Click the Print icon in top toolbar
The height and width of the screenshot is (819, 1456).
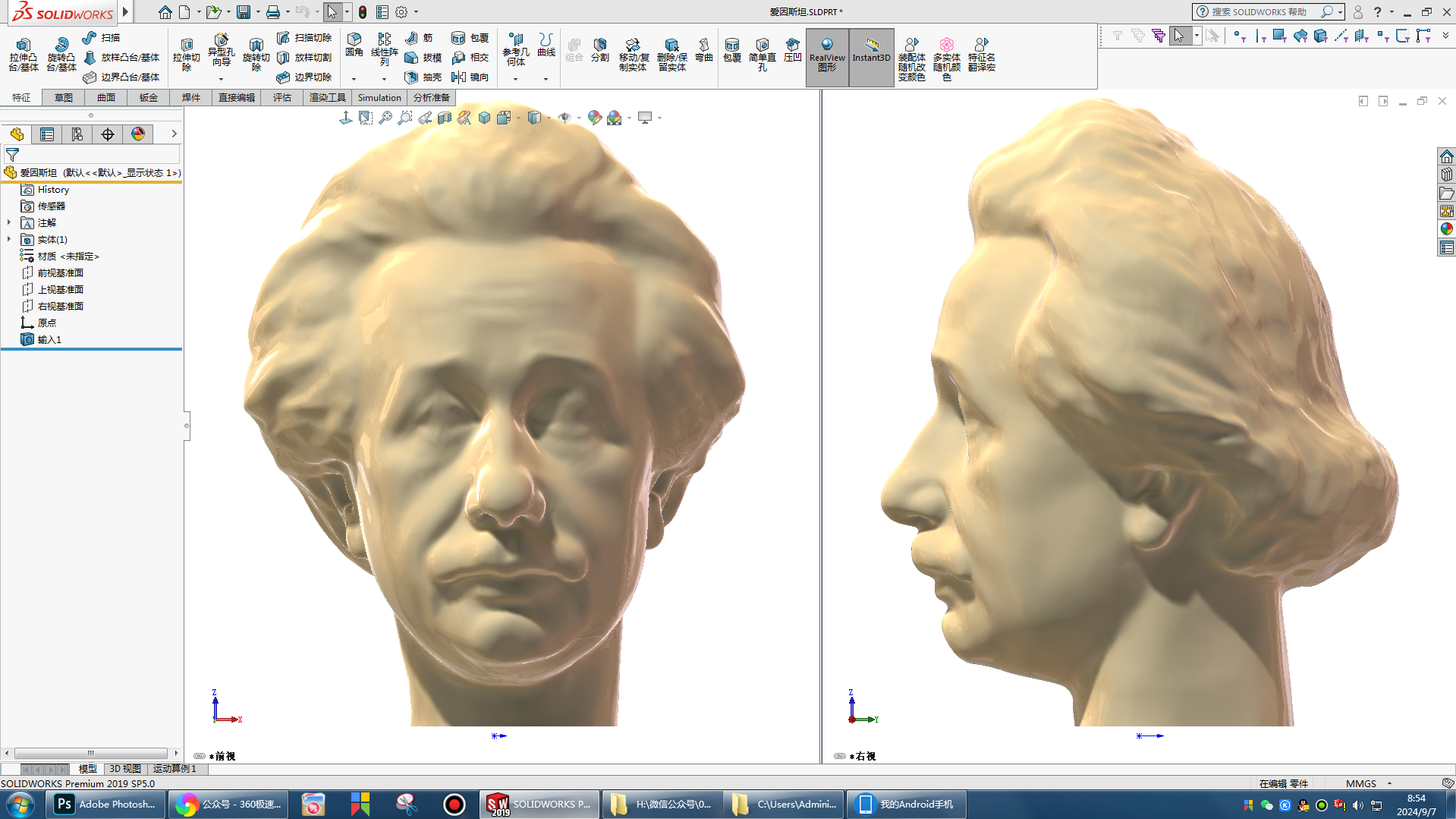273,12
